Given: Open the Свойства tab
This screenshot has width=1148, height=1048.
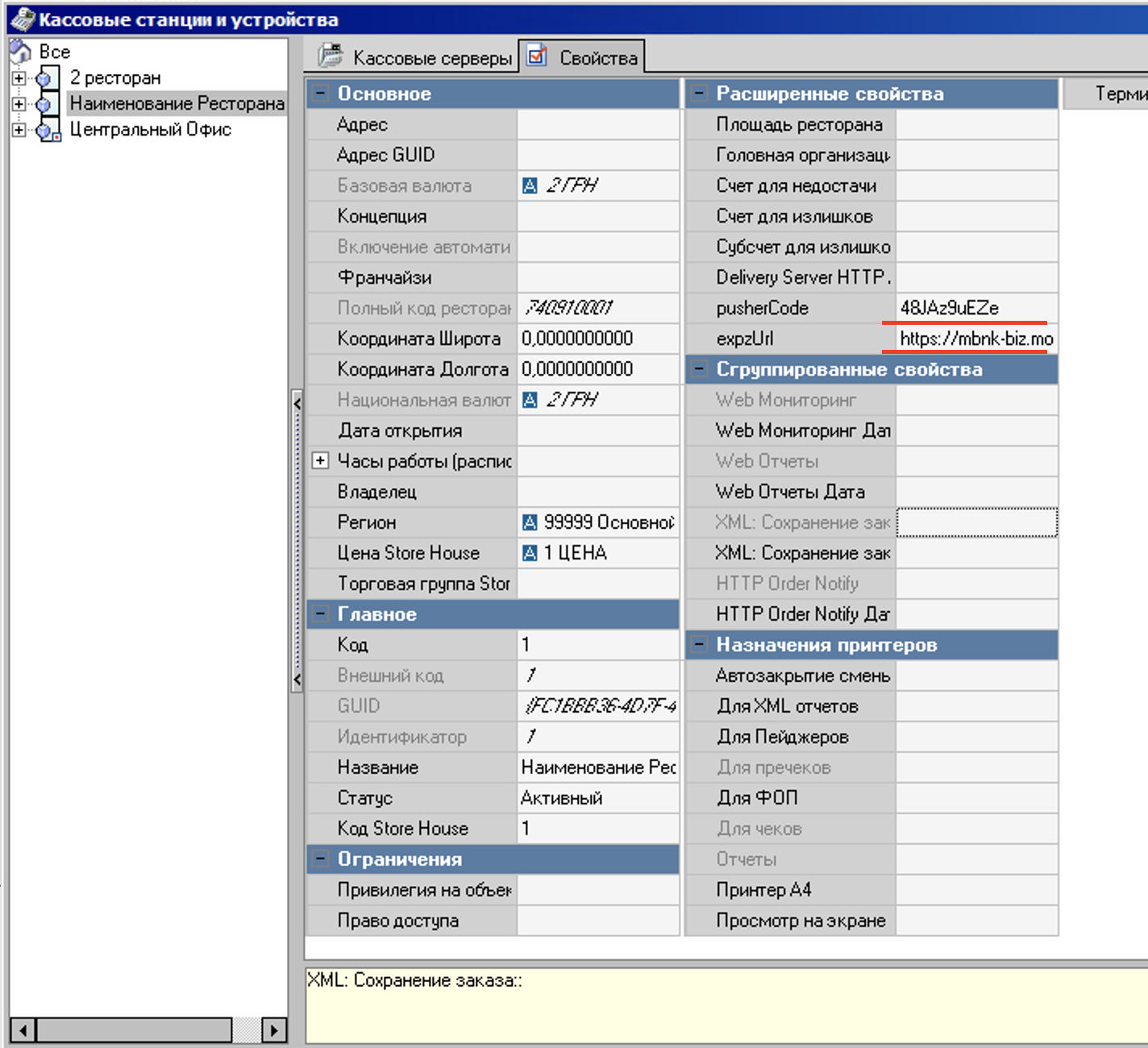Looking at the screenshot, I should [597, 58].
